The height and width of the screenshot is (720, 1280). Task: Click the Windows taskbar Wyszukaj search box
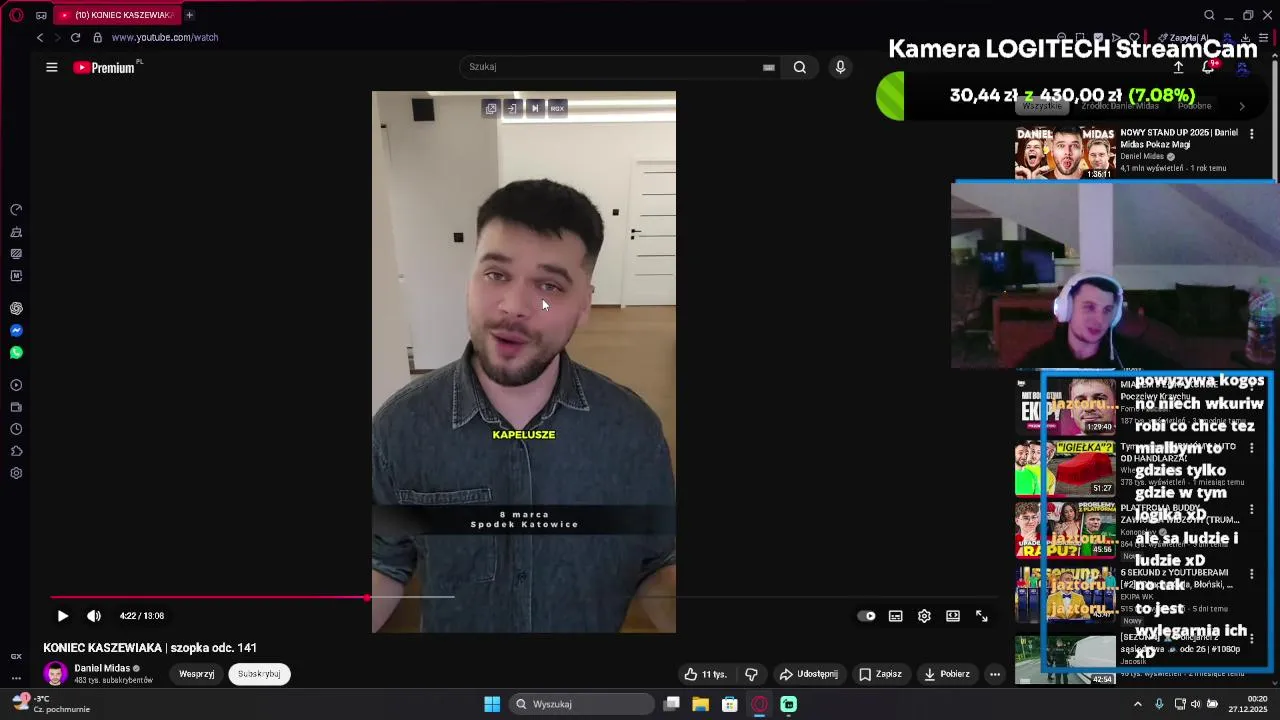(583, 704)
